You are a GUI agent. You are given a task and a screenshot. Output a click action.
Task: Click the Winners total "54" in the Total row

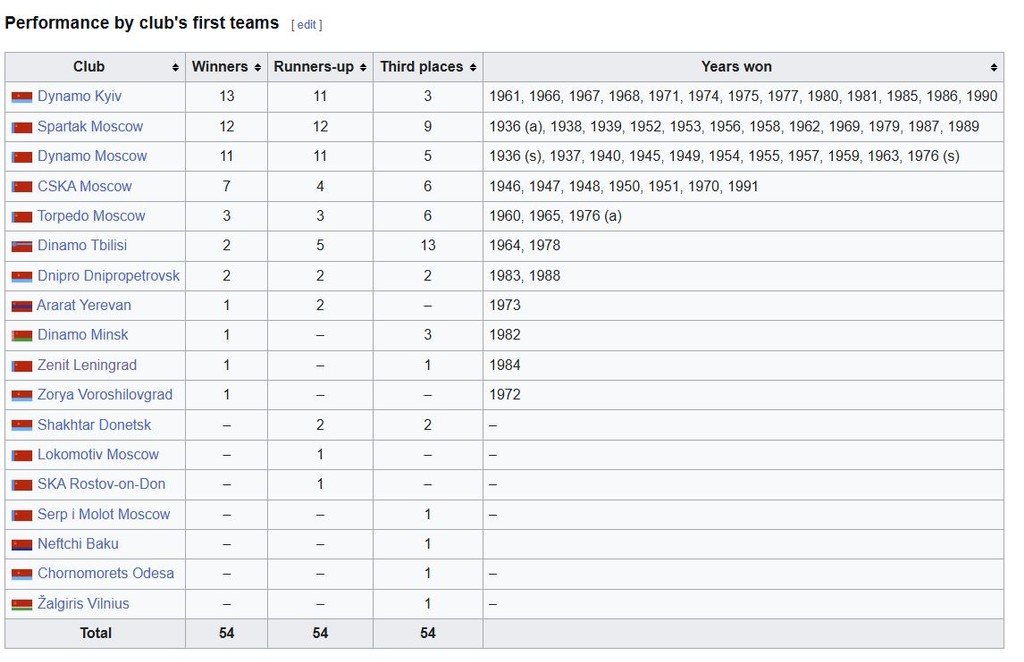tap(227, 633)
